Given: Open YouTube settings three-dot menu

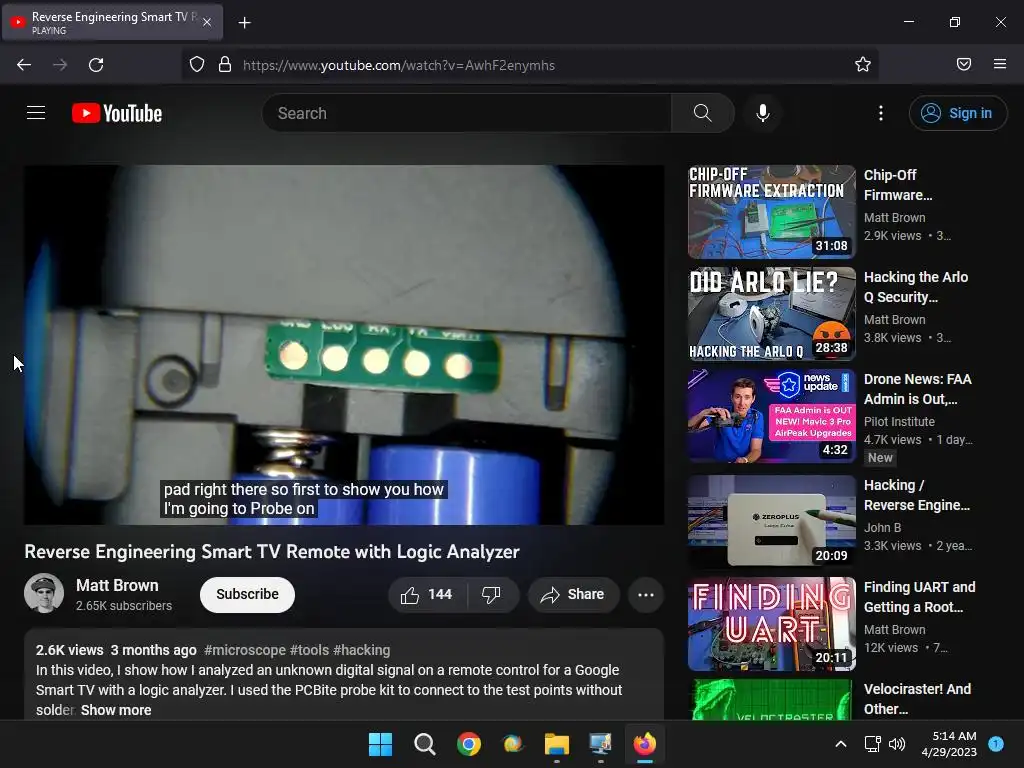Looking at the screenshot, I should click(x=880, y=113).
